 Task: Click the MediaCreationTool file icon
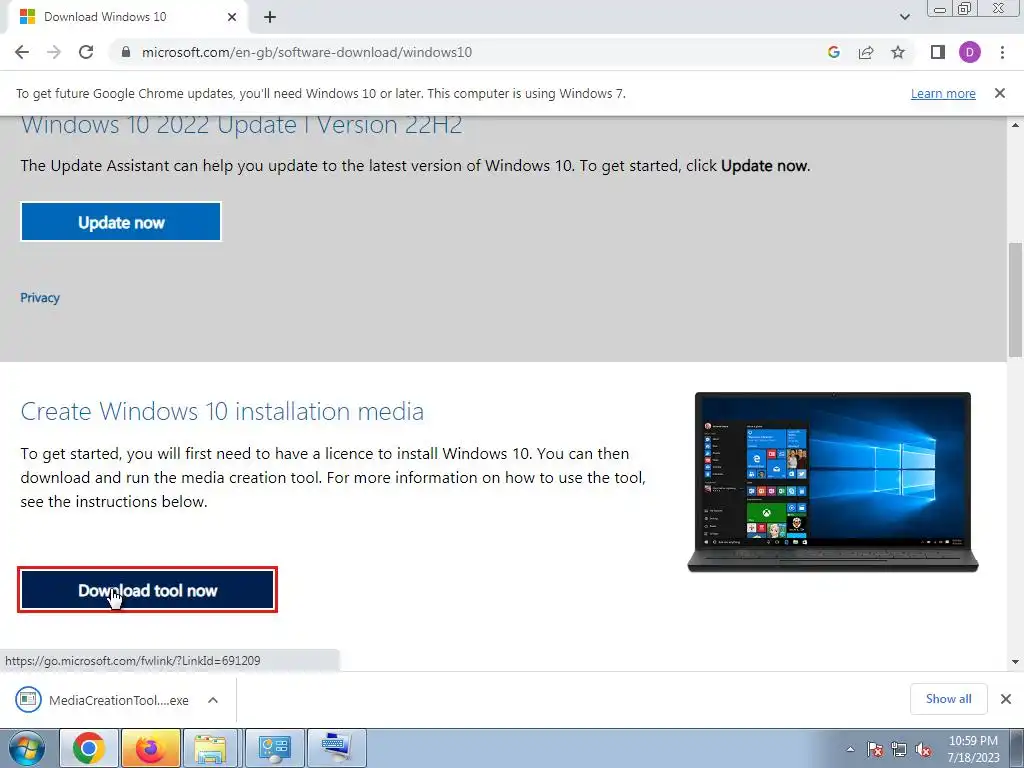[x=28, y=700]
